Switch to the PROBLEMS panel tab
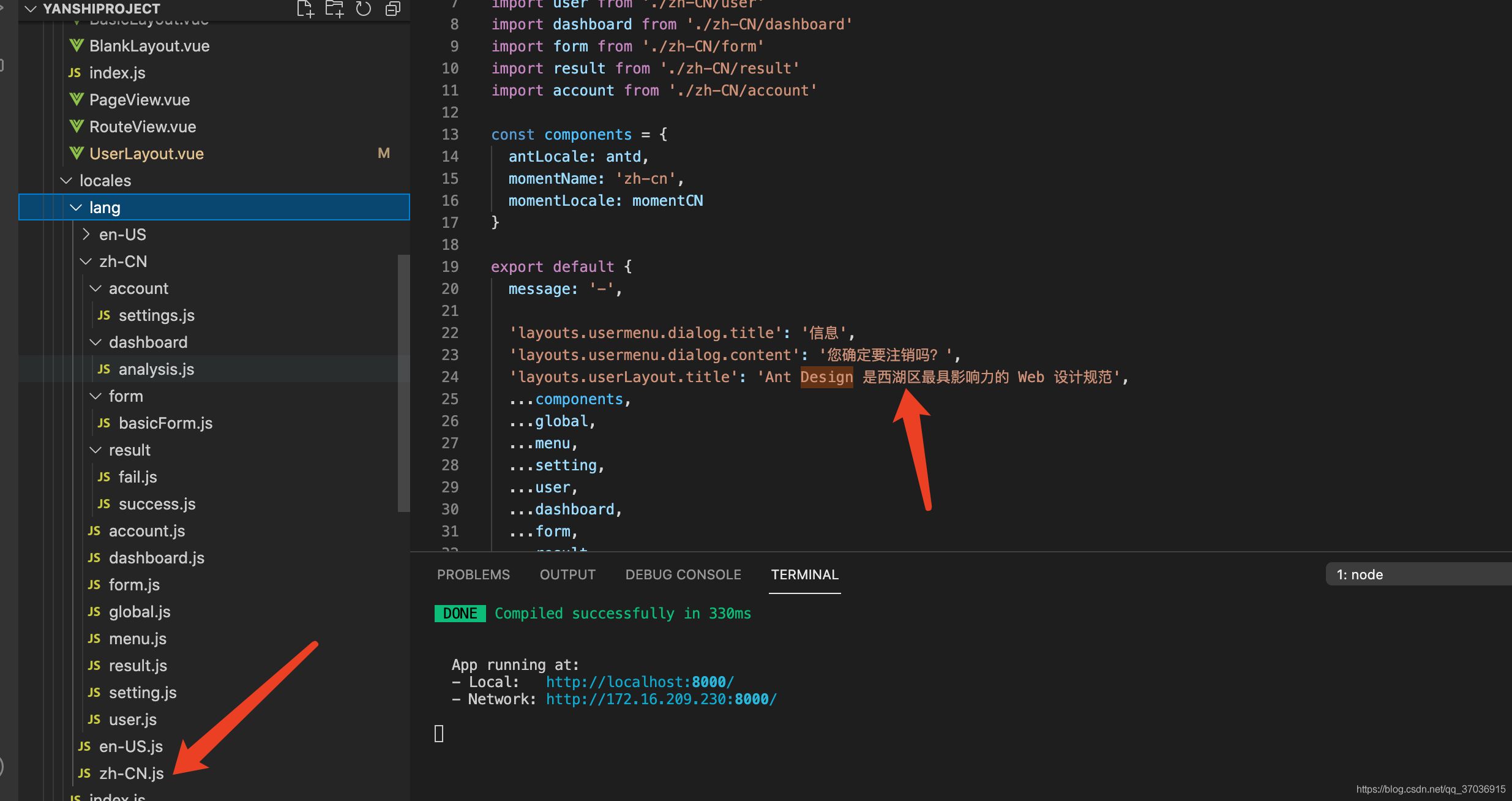Image resolution: width=1512 pixels, height=801 pixels. [x=473, y=574]
